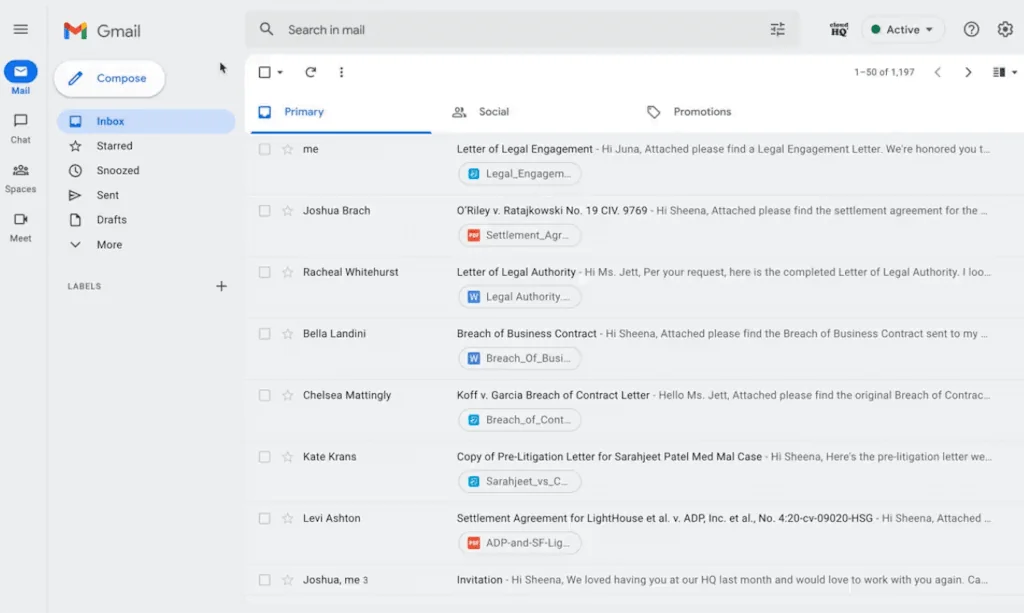Select the checkbox on Kate Krans's email

(264, 456)
